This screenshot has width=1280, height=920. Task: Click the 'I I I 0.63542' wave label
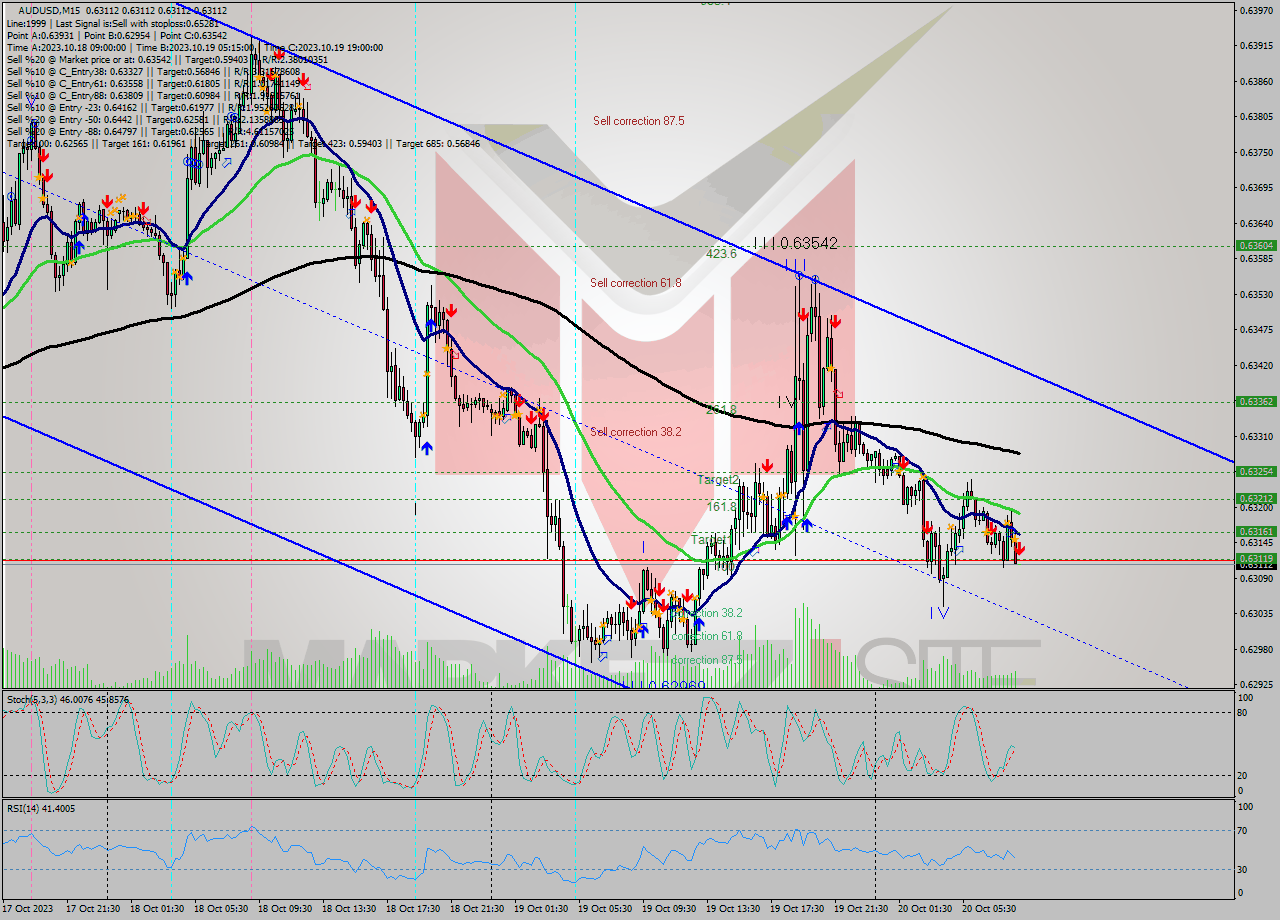796,243
